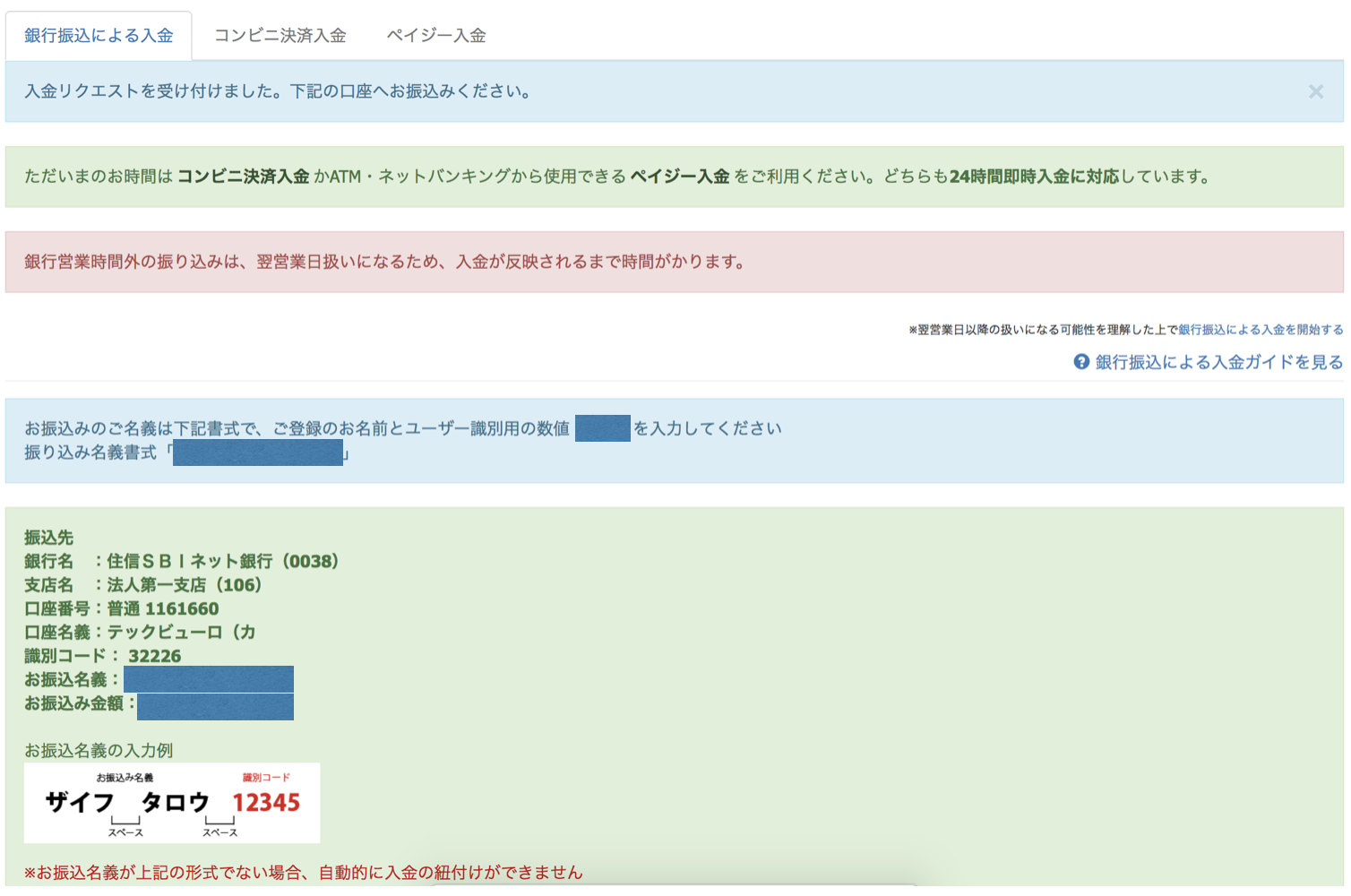Select the bank name 住信SBIネット銀行(0038)
Image resolution: width=1351 pixels, height=896 pixels.
223,562
